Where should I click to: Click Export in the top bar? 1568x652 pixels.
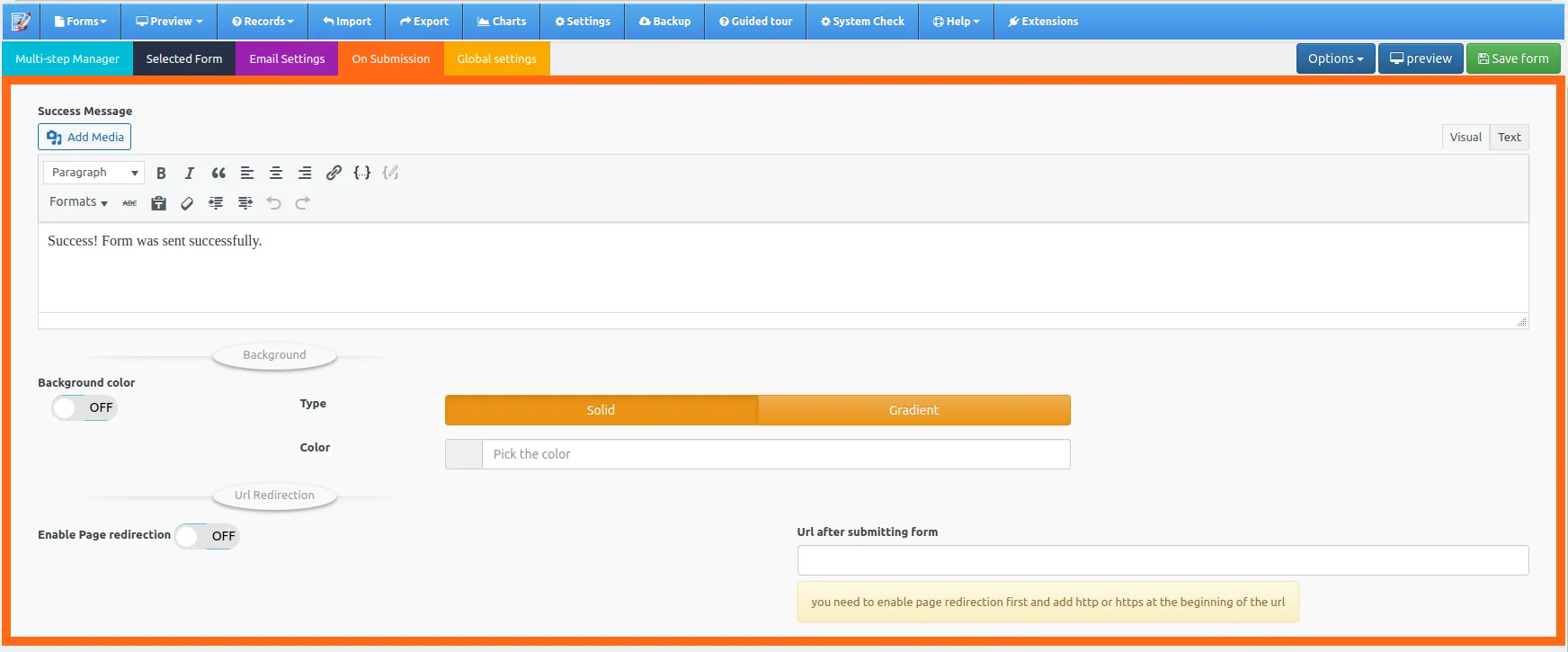[x=424, y=21]
